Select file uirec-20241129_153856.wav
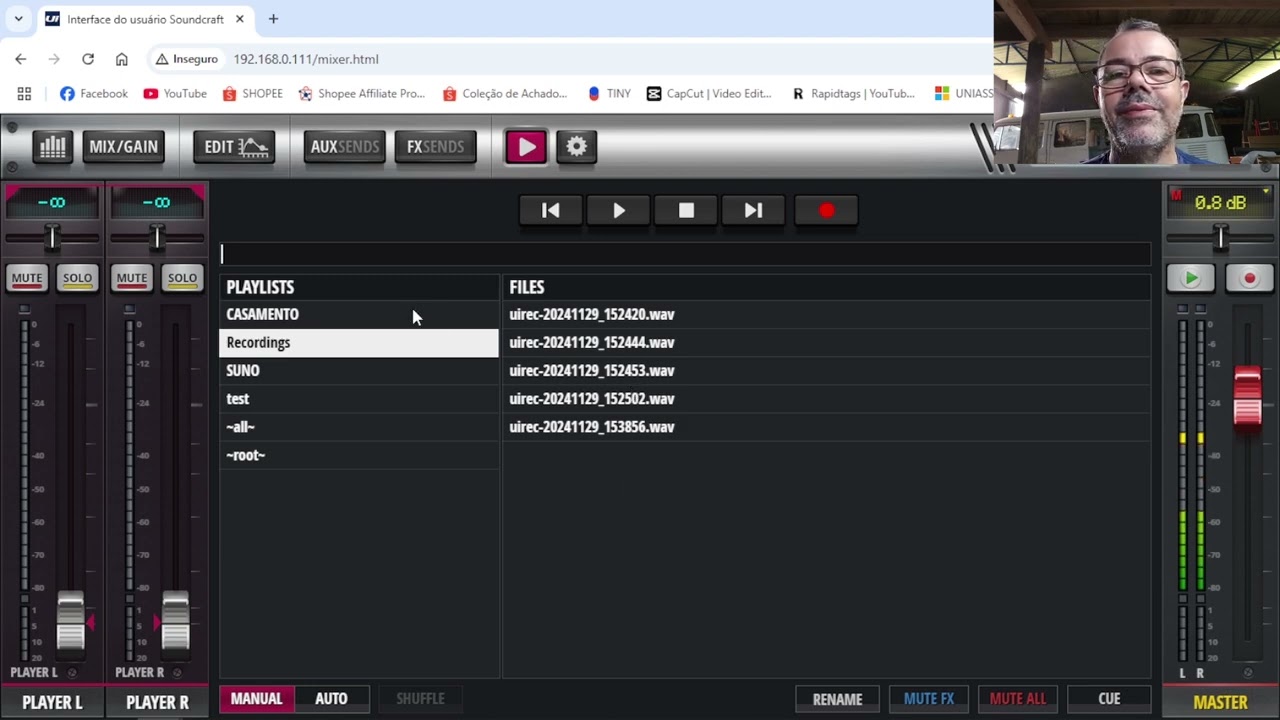The width and height of the screenshot is (1280, 720). click(x=826, y=427)
